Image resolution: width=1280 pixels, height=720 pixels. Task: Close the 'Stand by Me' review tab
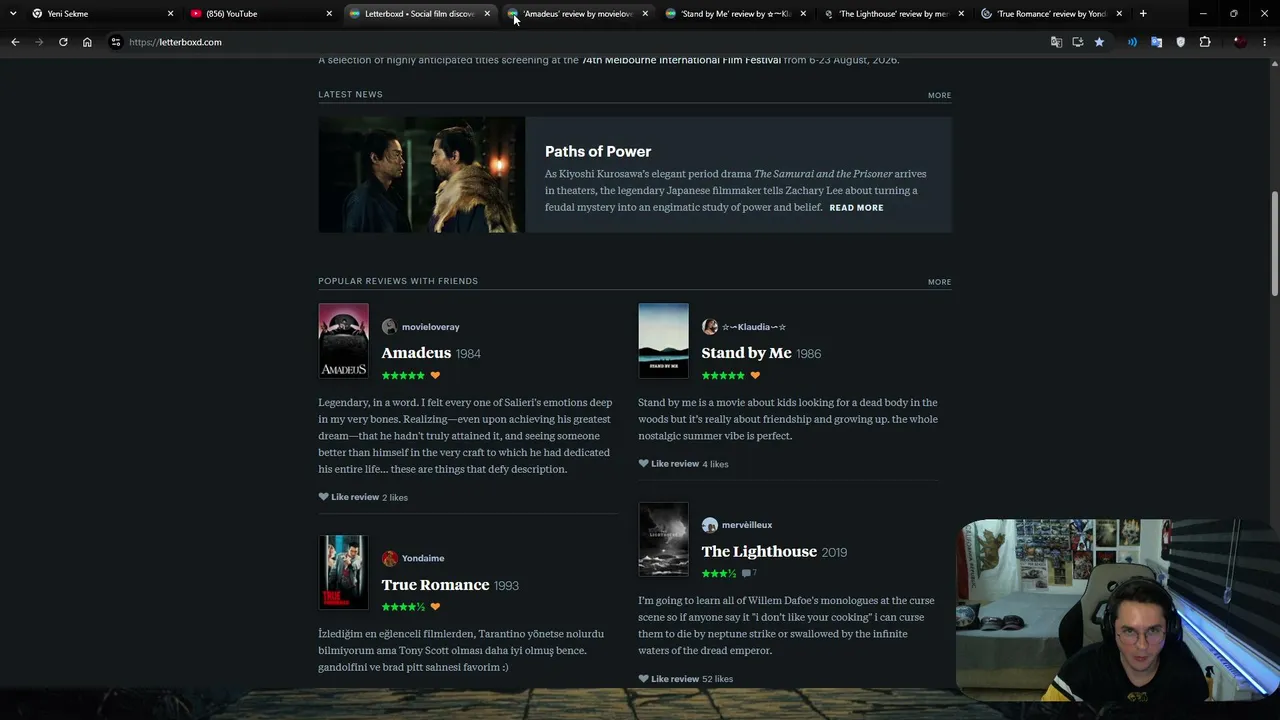tap(802, 14)
